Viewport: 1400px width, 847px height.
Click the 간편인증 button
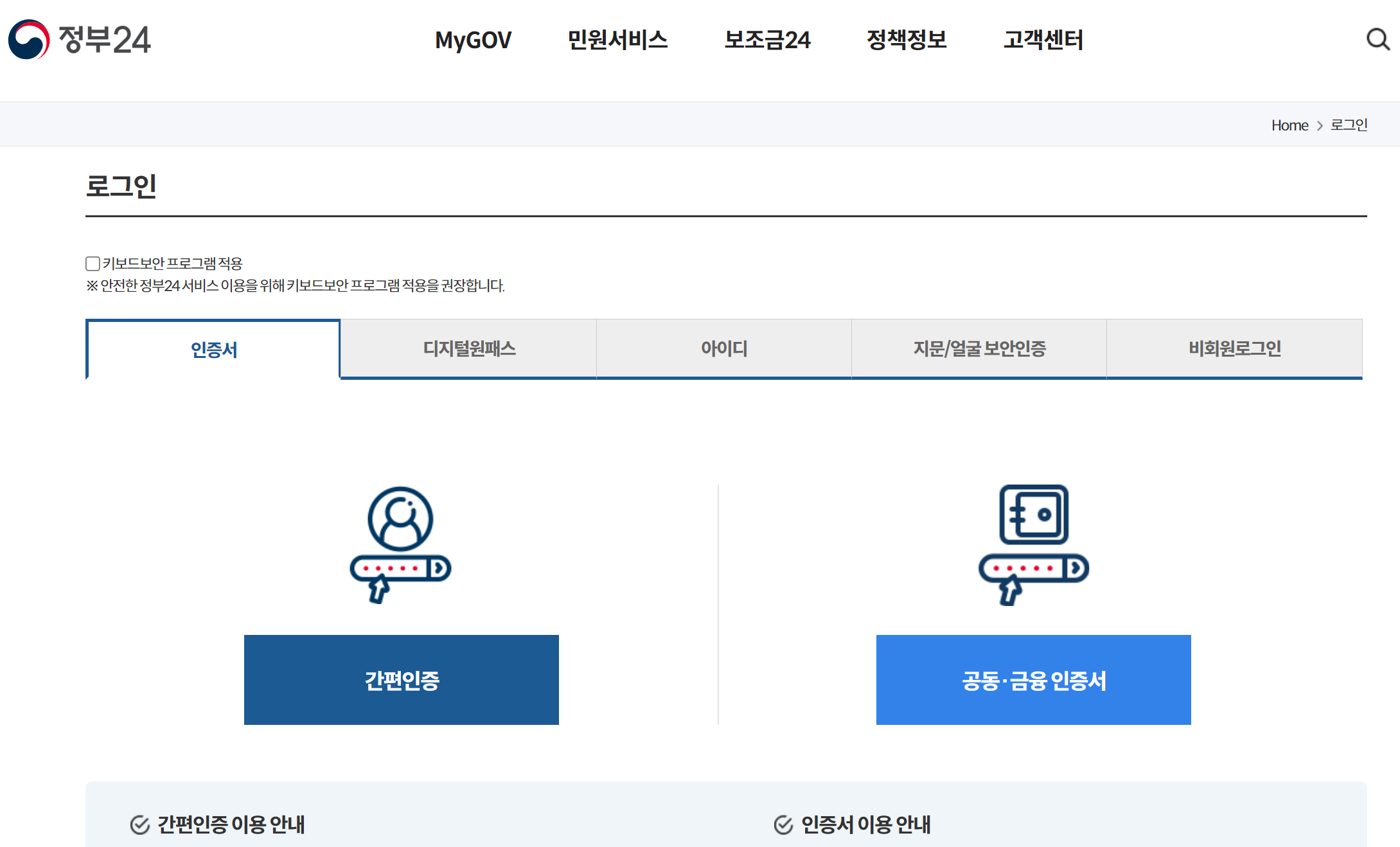tap(402, 680)
